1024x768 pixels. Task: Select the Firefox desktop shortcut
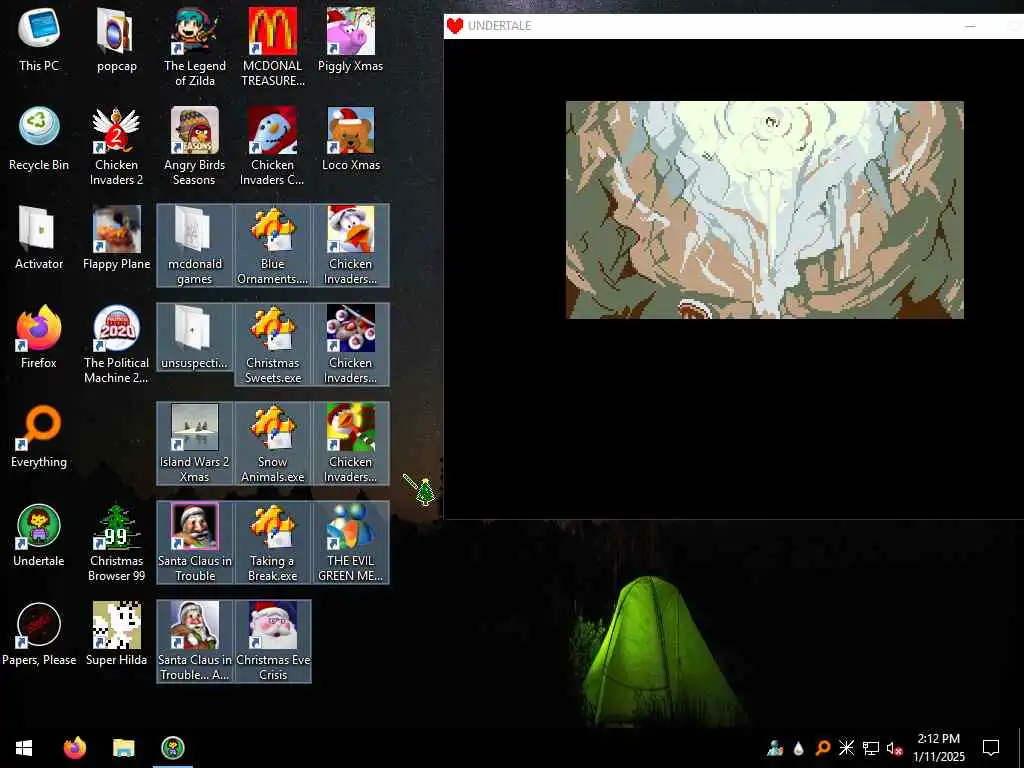(x=39, y=337)
